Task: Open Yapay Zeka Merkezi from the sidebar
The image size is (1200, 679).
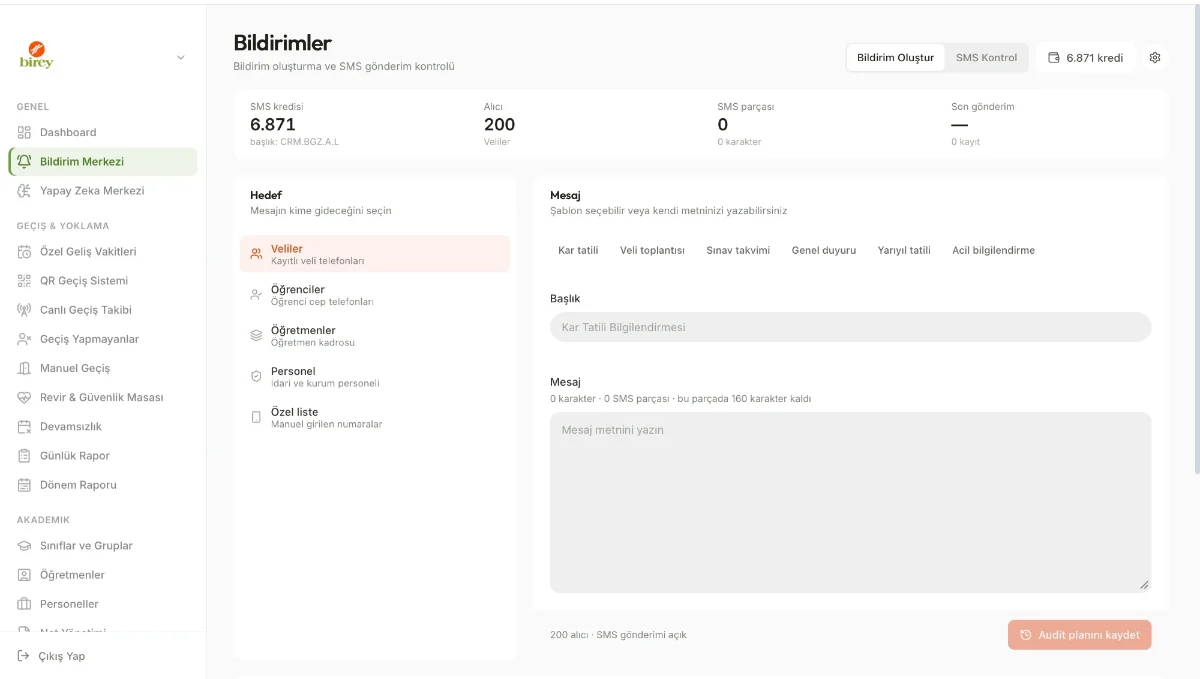Action: coord(103,190)
